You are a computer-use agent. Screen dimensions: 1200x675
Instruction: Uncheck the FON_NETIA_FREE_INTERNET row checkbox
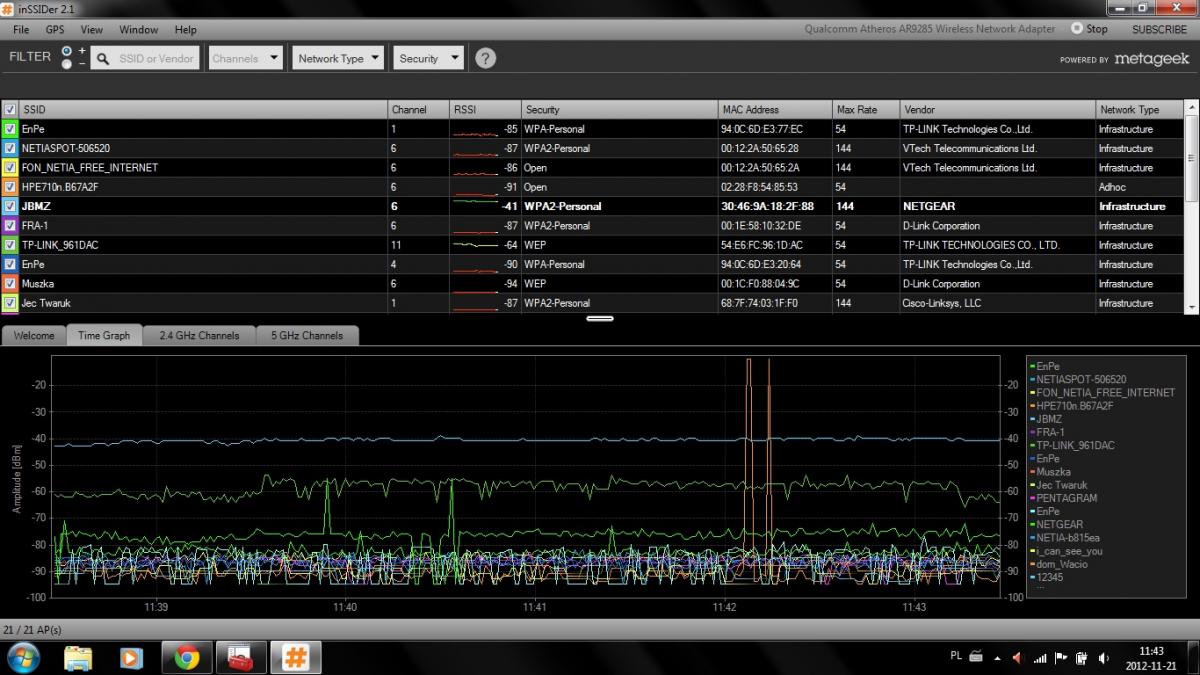pos(10,167)
